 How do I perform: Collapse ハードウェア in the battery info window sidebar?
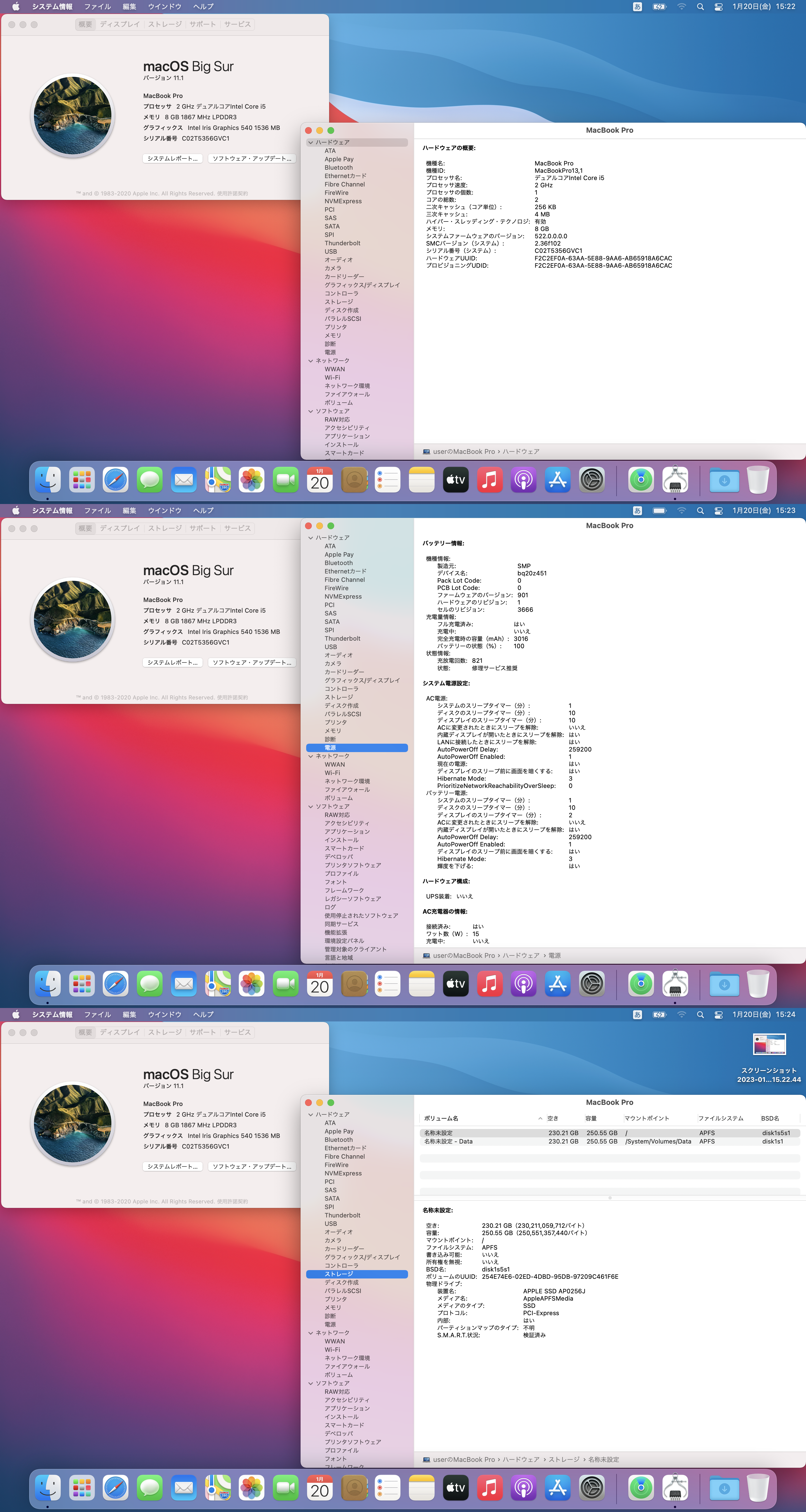pos(311,538)
